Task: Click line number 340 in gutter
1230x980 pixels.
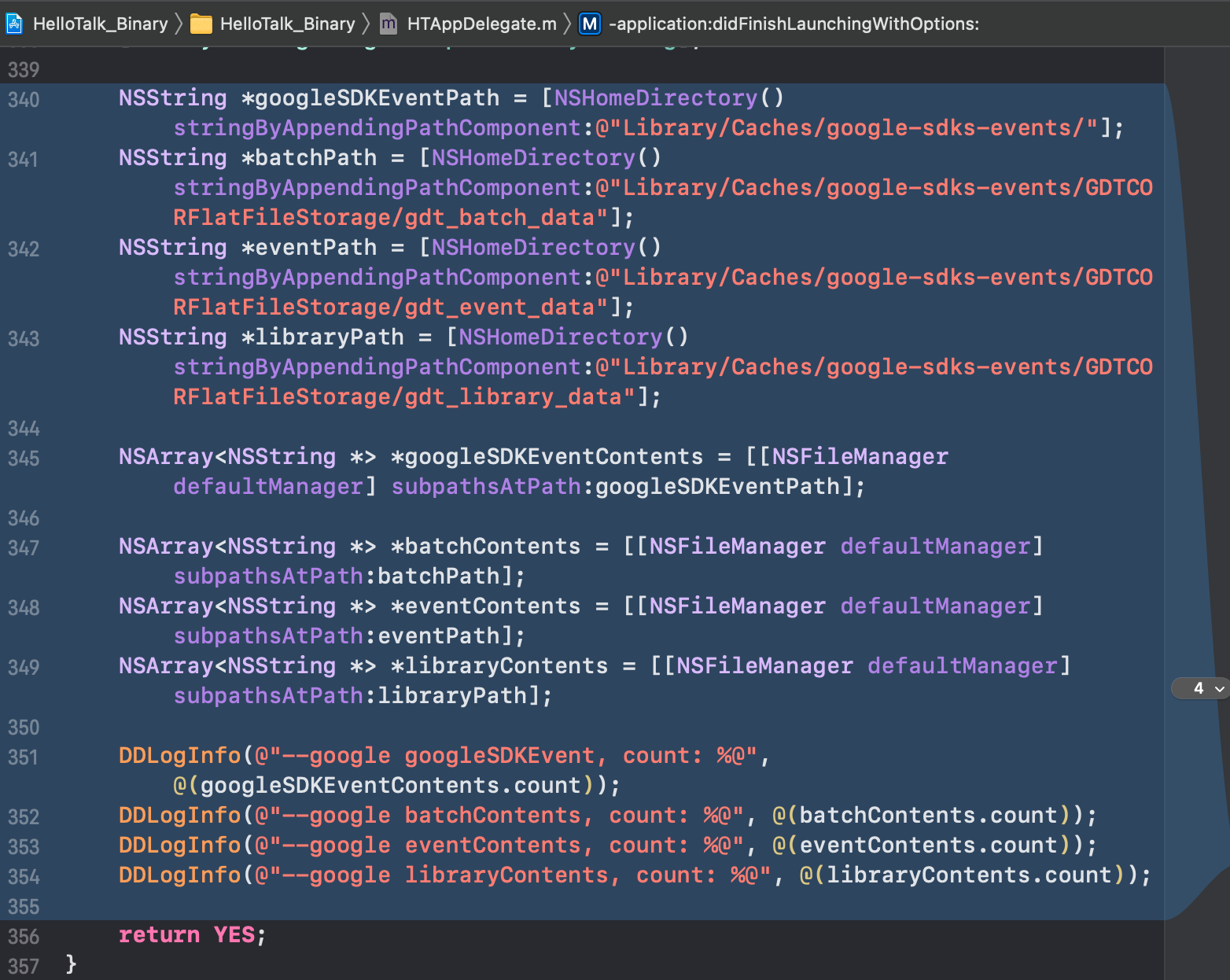Action: 24,100
